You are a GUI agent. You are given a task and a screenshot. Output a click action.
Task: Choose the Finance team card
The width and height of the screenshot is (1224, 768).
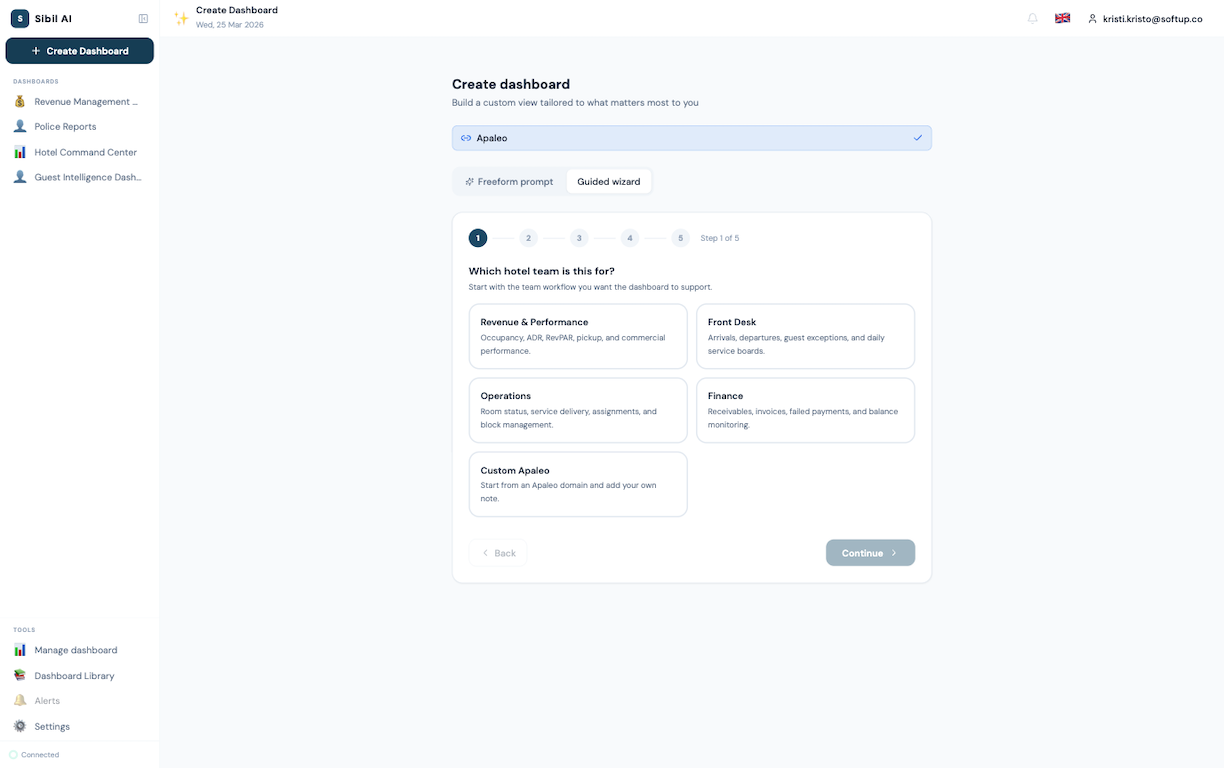click(805, 410)
